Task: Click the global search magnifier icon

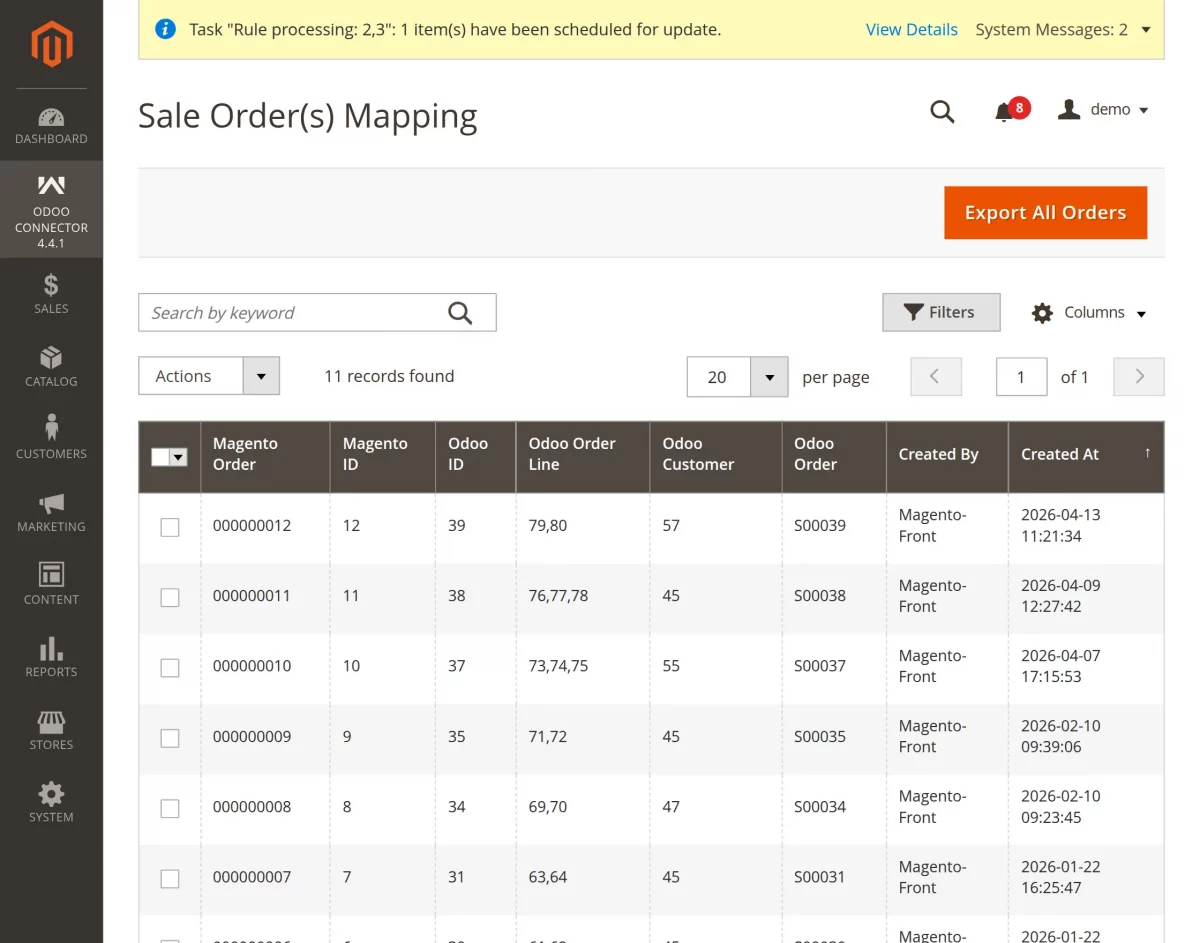Action: (x=942, y=111)
